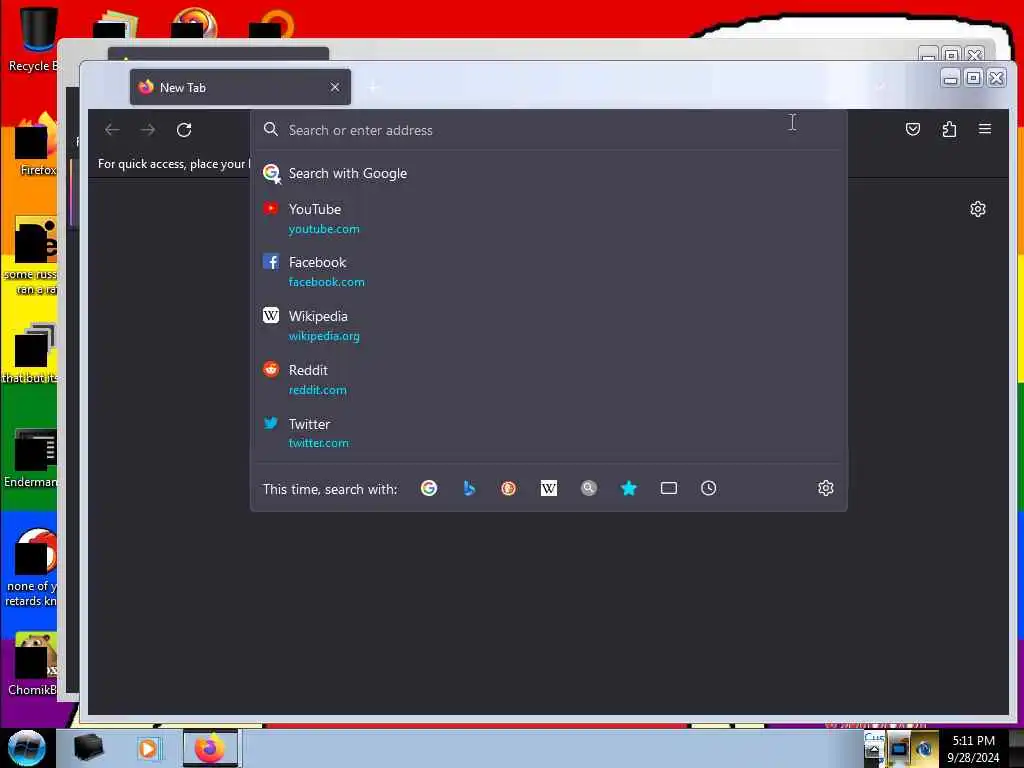
Task: Launch Windows Media Player from taskbar
Action: click(x=148, y=748)
